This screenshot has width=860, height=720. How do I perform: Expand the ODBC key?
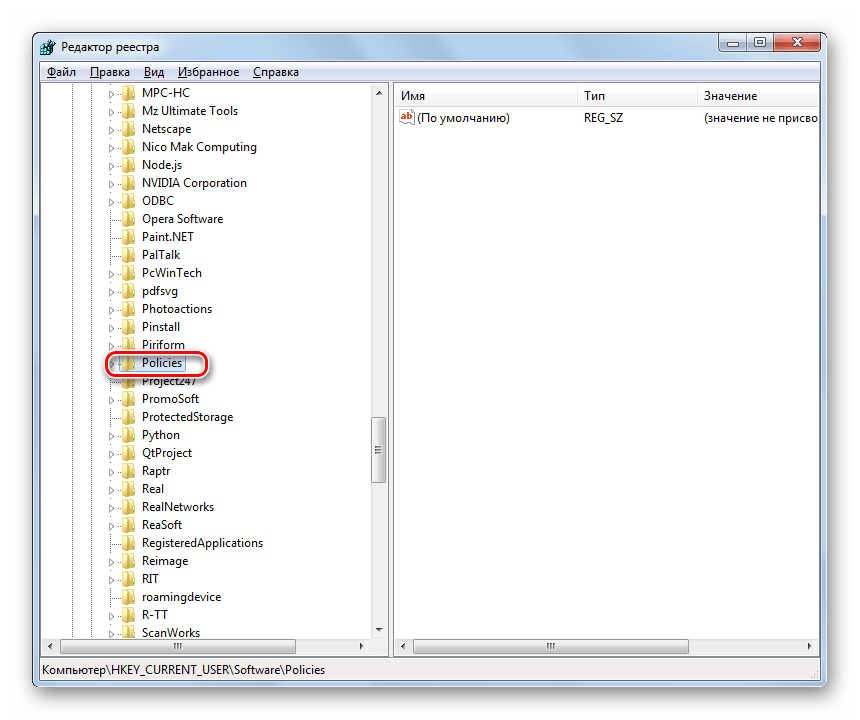(x=111, y=202)
